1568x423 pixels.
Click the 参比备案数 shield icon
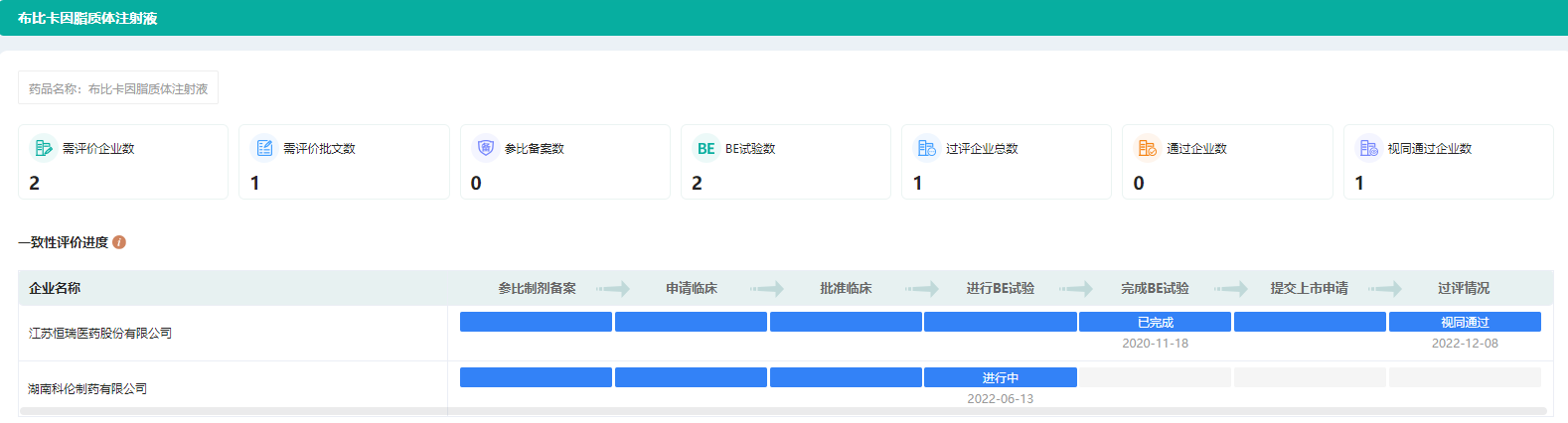pyautogui.click(x=485, y=148)
